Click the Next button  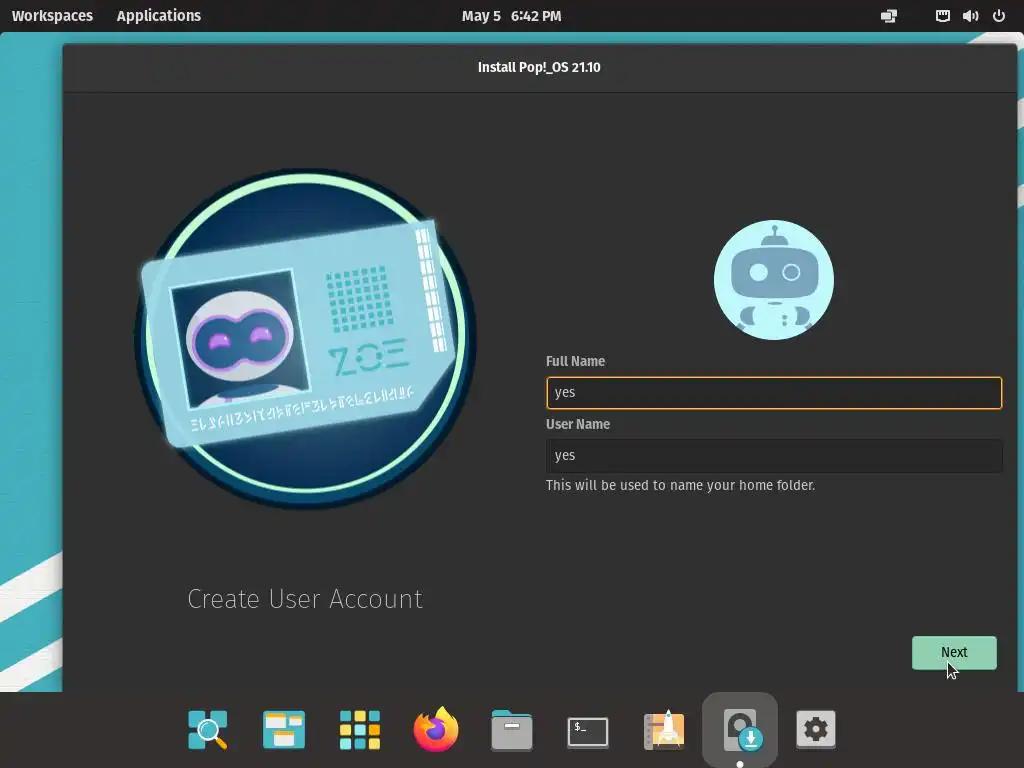[954, 652]
